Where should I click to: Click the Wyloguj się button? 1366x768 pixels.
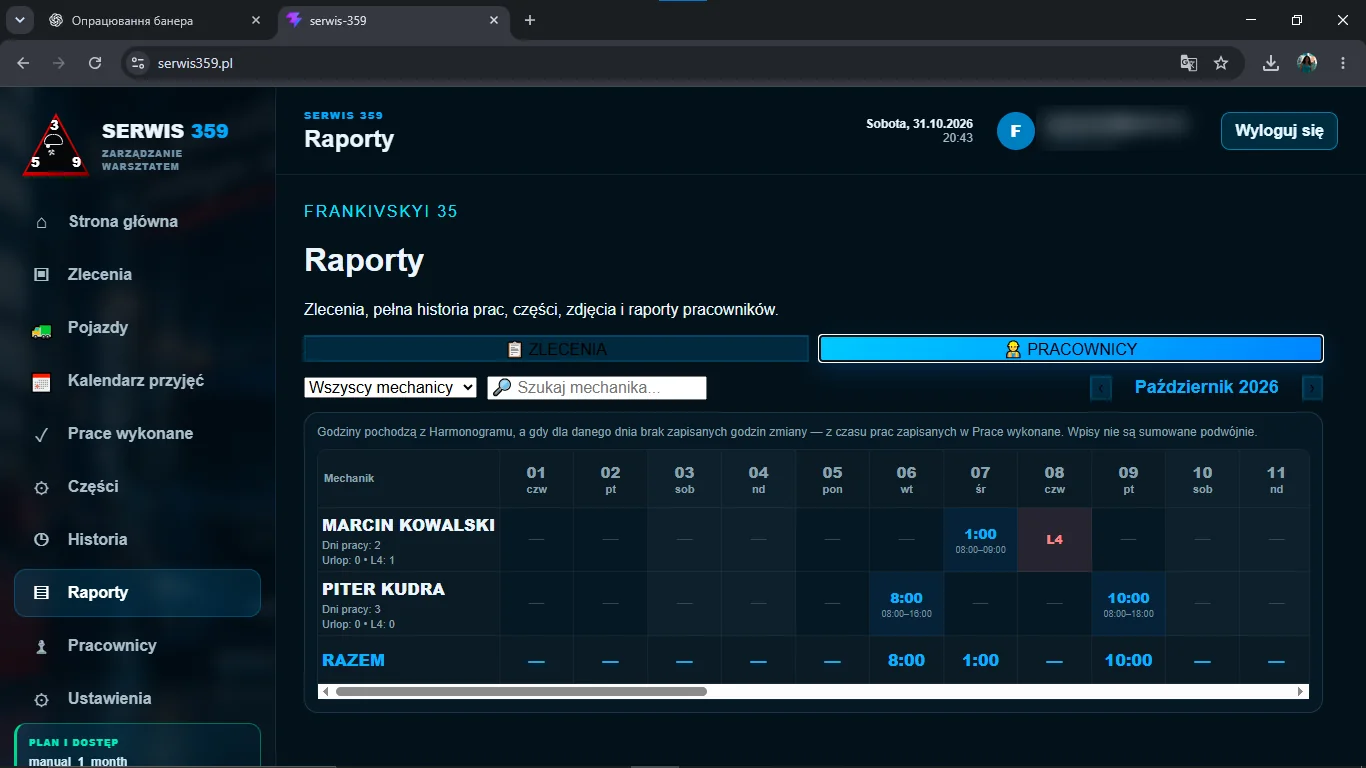[1279, 131]
